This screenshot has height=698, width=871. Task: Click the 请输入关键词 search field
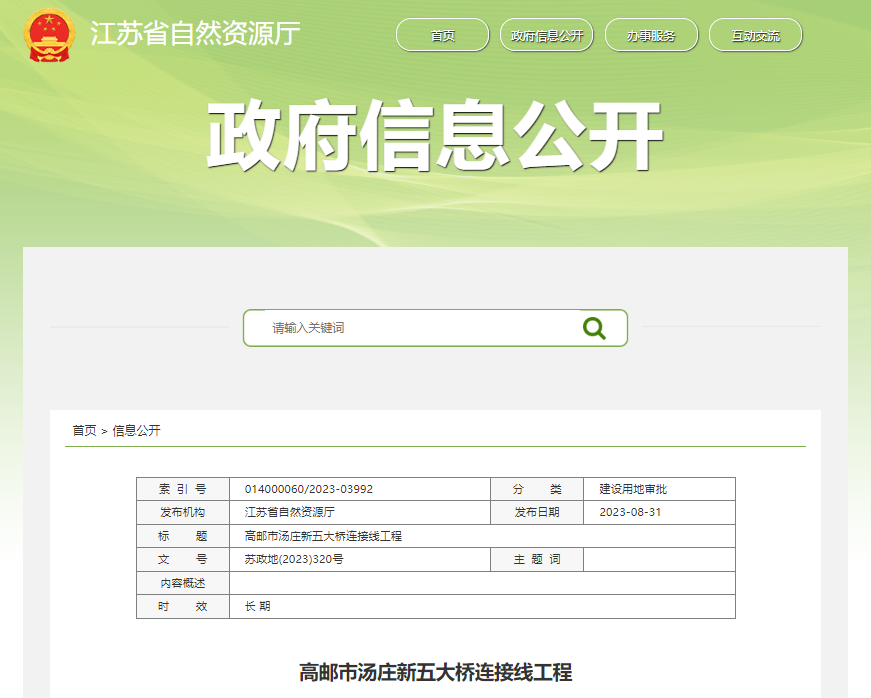point(410,328)
